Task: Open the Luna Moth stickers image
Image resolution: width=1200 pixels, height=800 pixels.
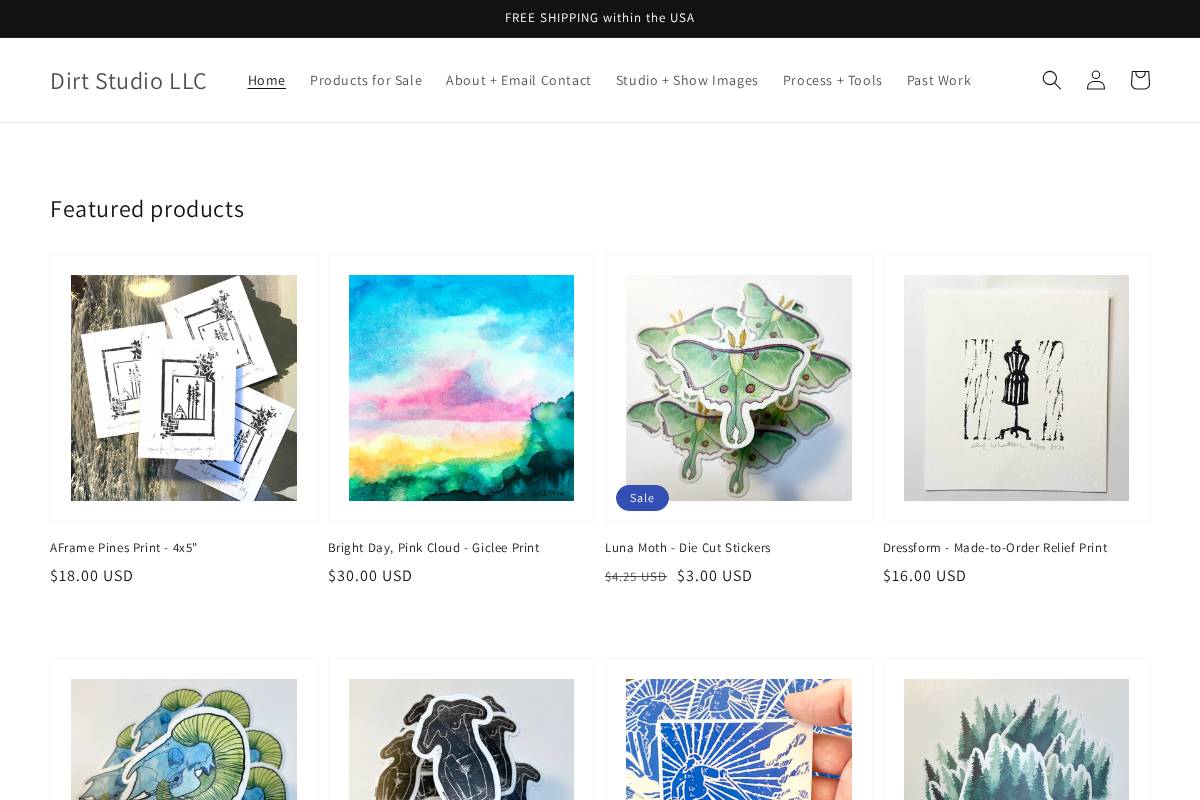Action: point(739,388)
